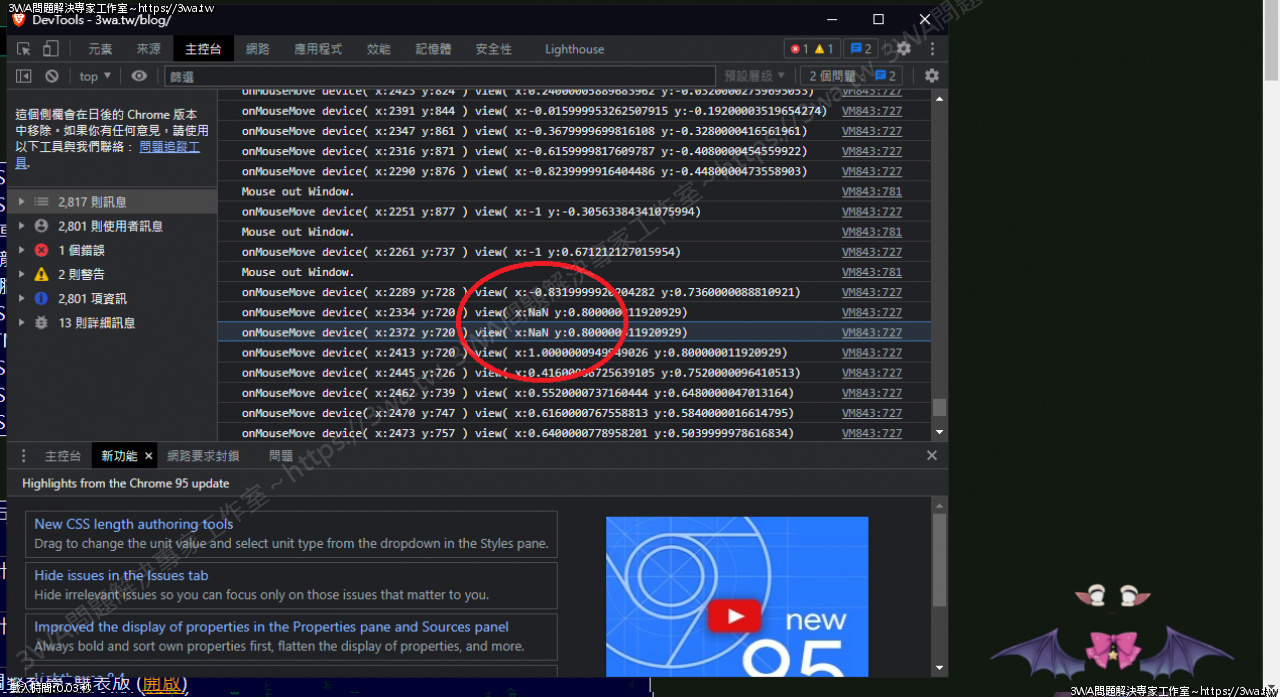Open the 預設層級 log level dropdown
Viewport: 1280px width, 697px height.
pos(754,76)
